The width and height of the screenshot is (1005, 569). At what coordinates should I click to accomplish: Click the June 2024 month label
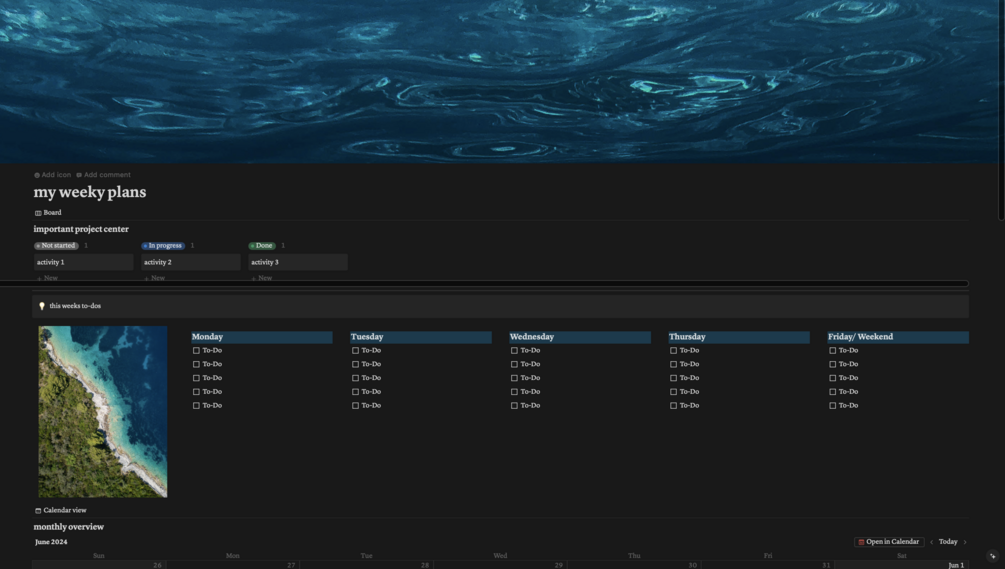[51, 542]
